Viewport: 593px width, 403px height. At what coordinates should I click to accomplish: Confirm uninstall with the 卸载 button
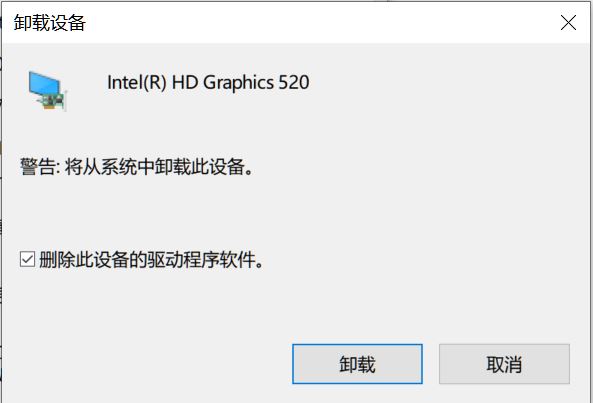click(x=357, y=364)
